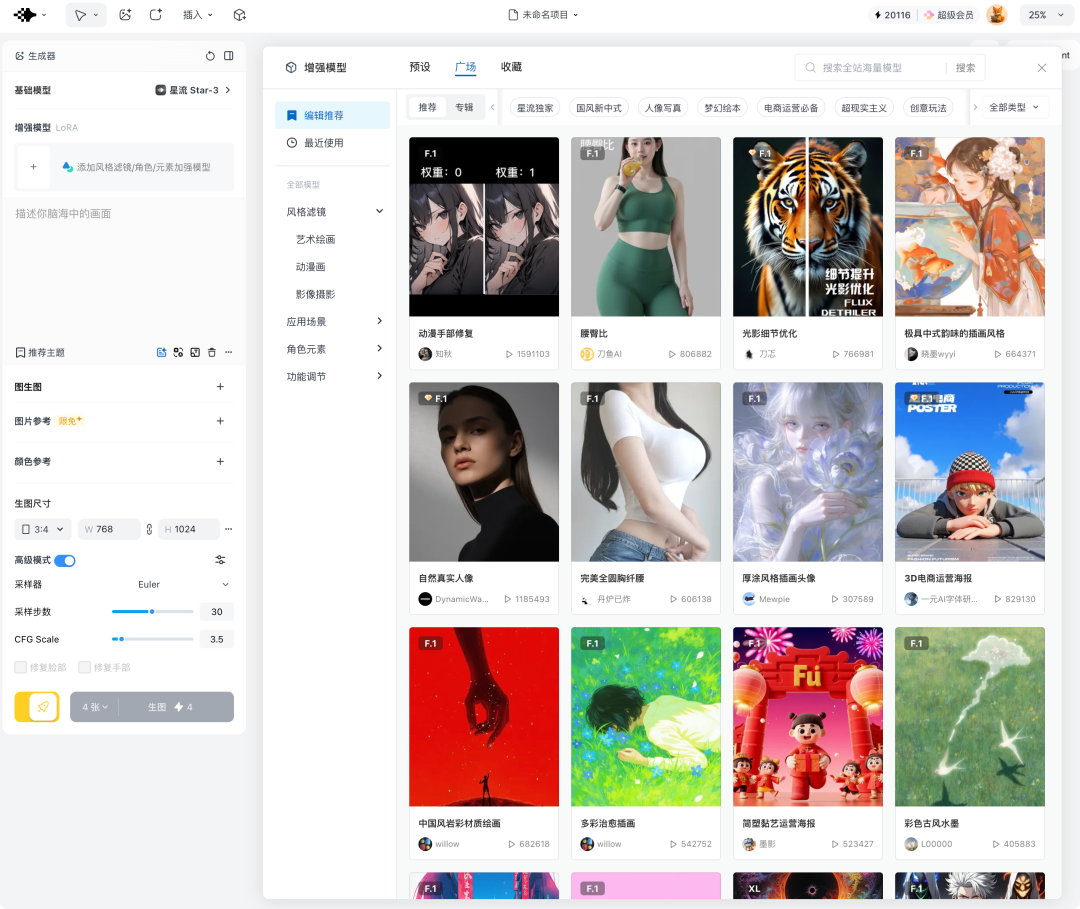Switch to the 预设 tab
The image size is (1080, 909).
click(419, 67)
